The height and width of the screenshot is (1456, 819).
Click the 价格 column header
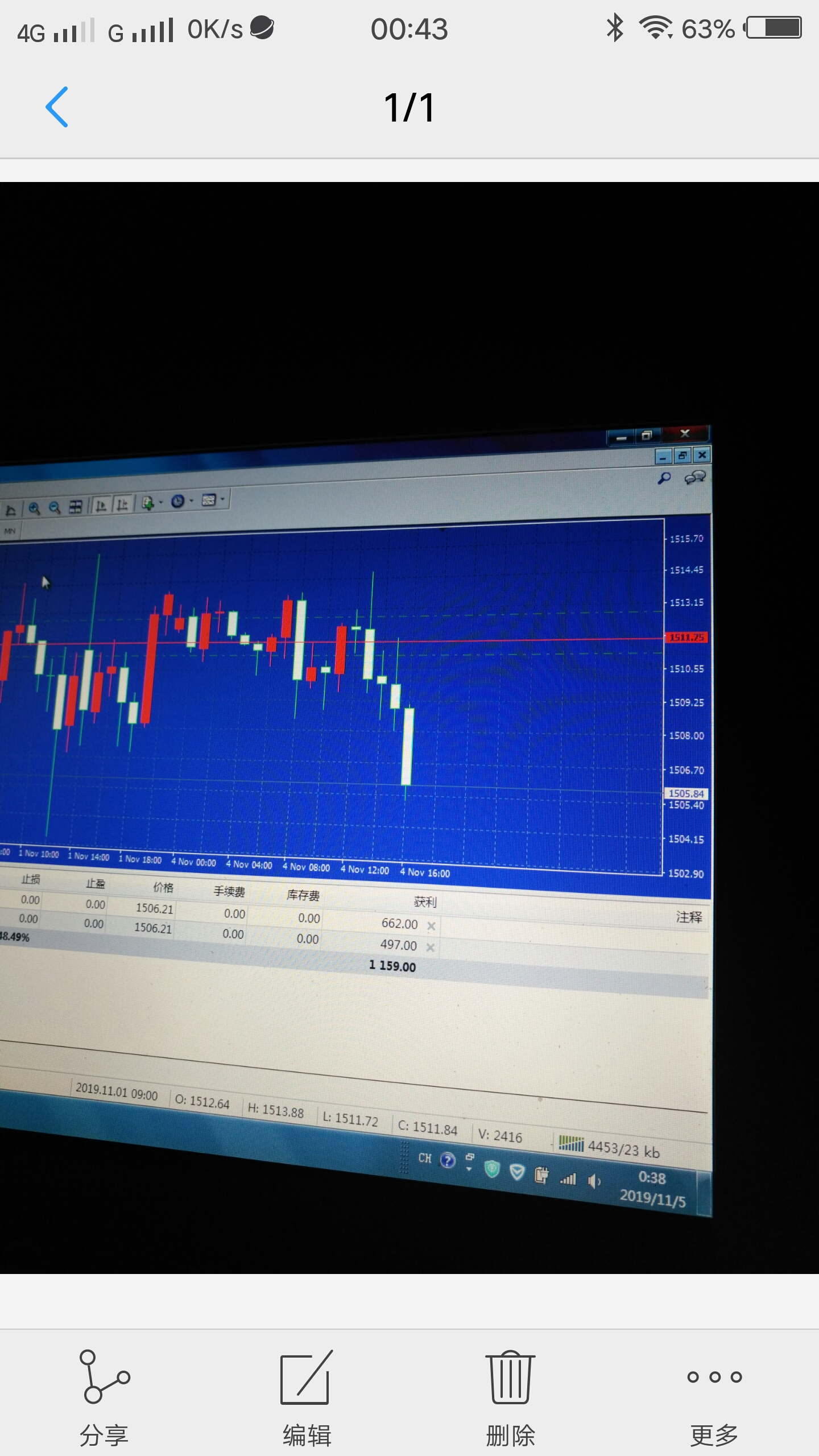click(x=163, y=887)
